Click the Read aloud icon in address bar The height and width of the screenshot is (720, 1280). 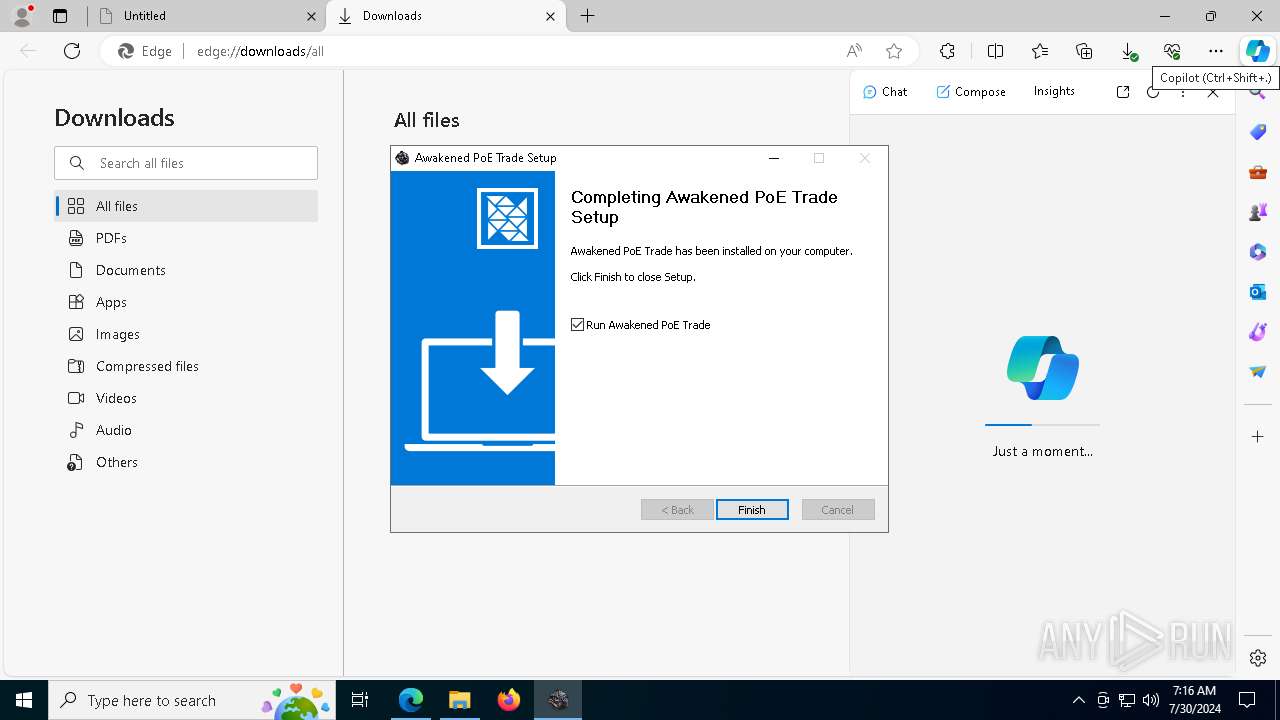854,51
